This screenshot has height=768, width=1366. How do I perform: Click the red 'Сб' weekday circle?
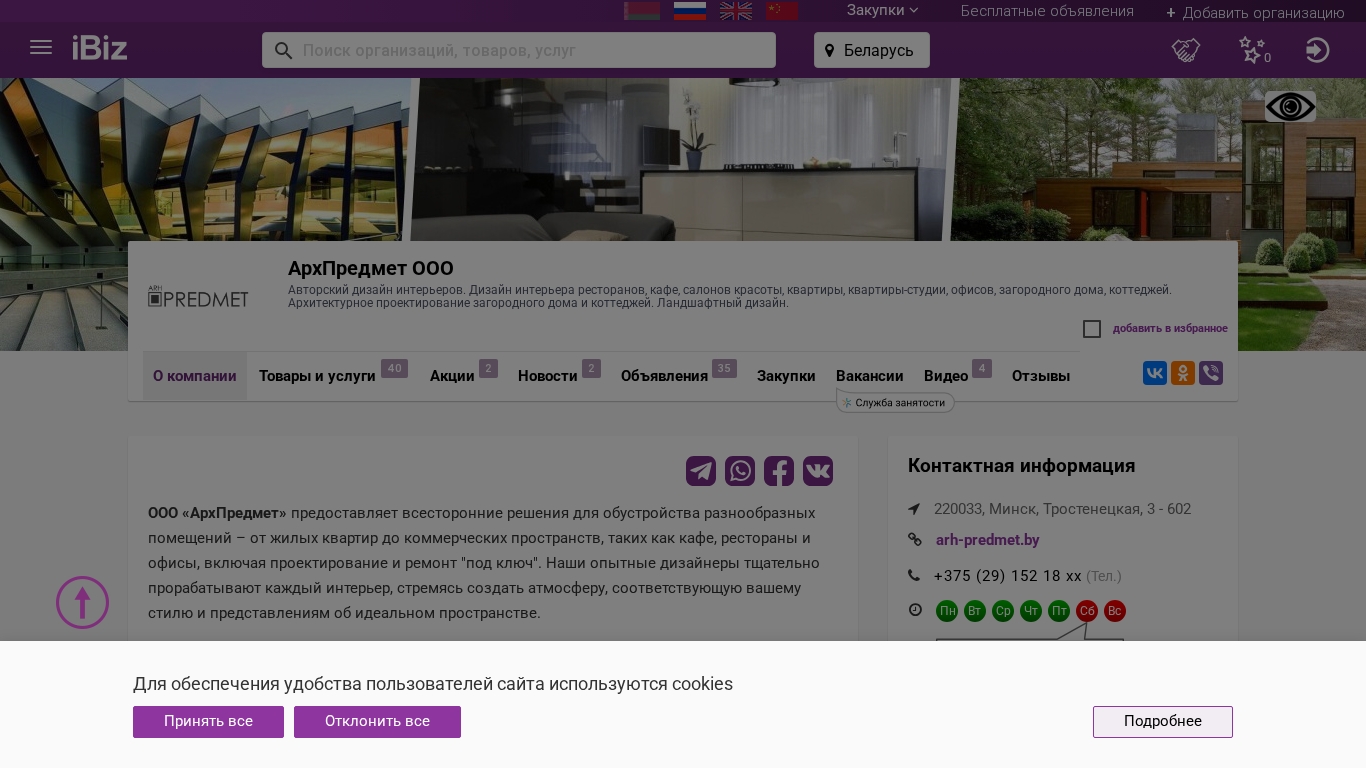pos(1087,611)
